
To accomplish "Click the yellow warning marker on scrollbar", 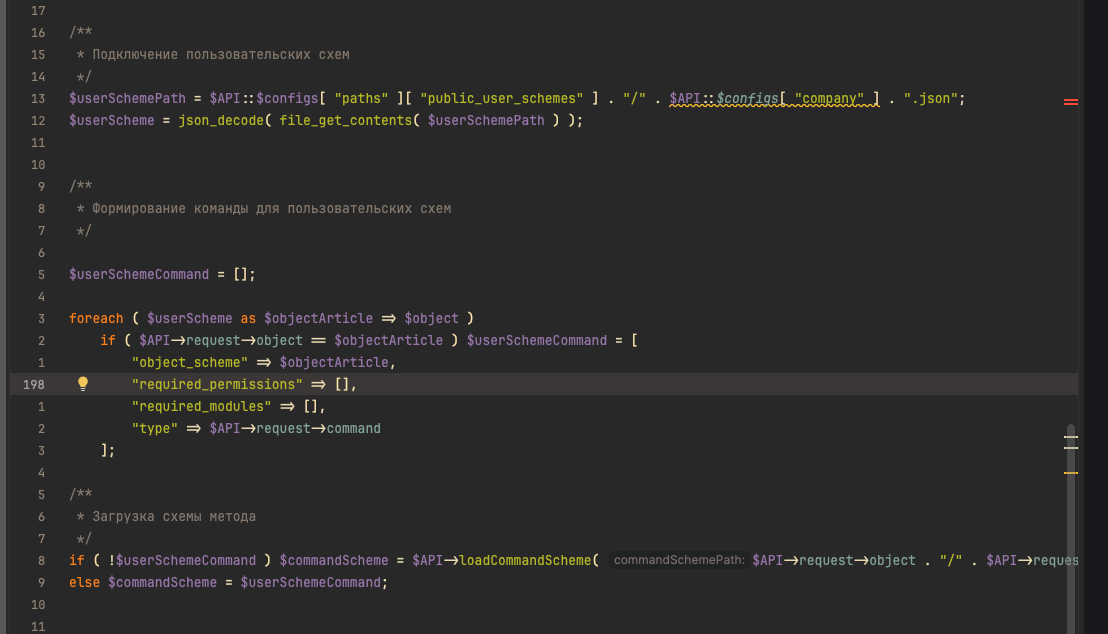I will point(1070,472).
